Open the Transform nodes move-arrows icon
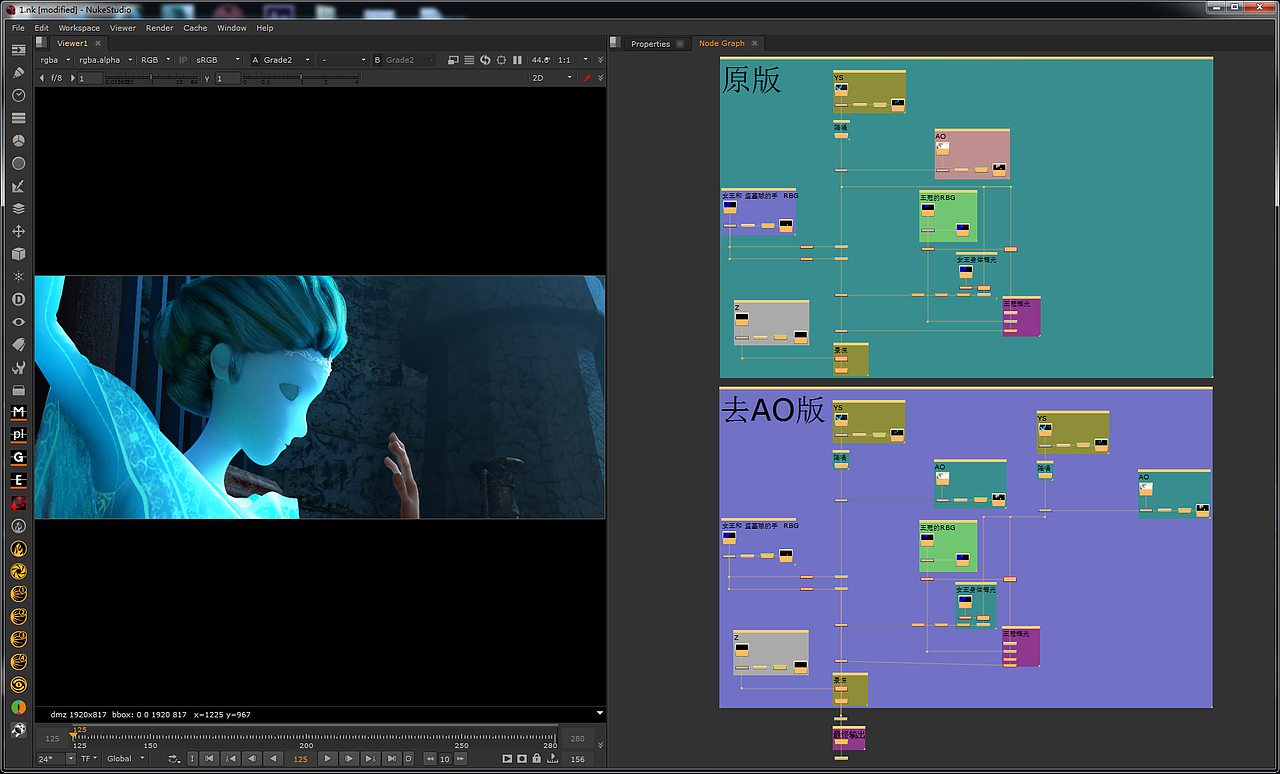Image resolution: width=1280 pixels, height=774 pixels. (x=18, y=231)
